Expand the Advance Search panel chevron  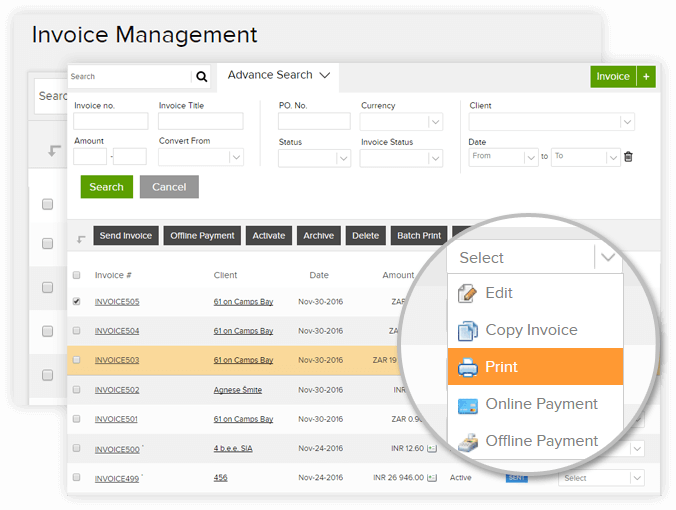325,75
